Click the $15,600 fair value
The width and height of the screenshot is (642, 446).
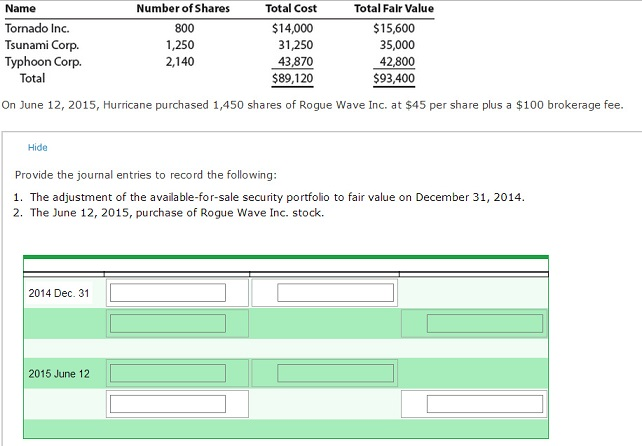tap(394, 28)
